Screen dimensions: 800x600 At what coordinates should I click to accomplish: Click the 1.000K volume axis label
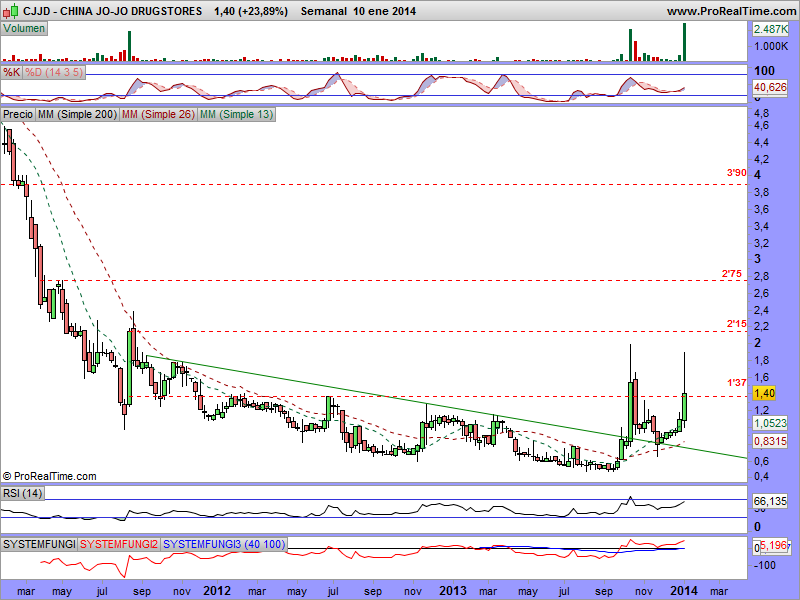pos(771,46)
